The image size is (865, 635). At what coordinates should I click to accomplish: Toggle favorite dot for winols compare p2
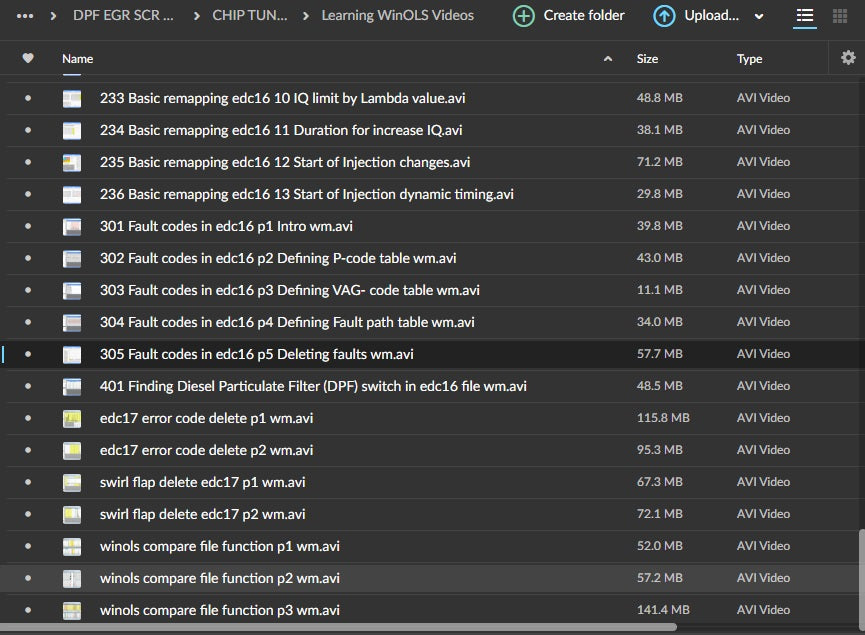point(28,578)
